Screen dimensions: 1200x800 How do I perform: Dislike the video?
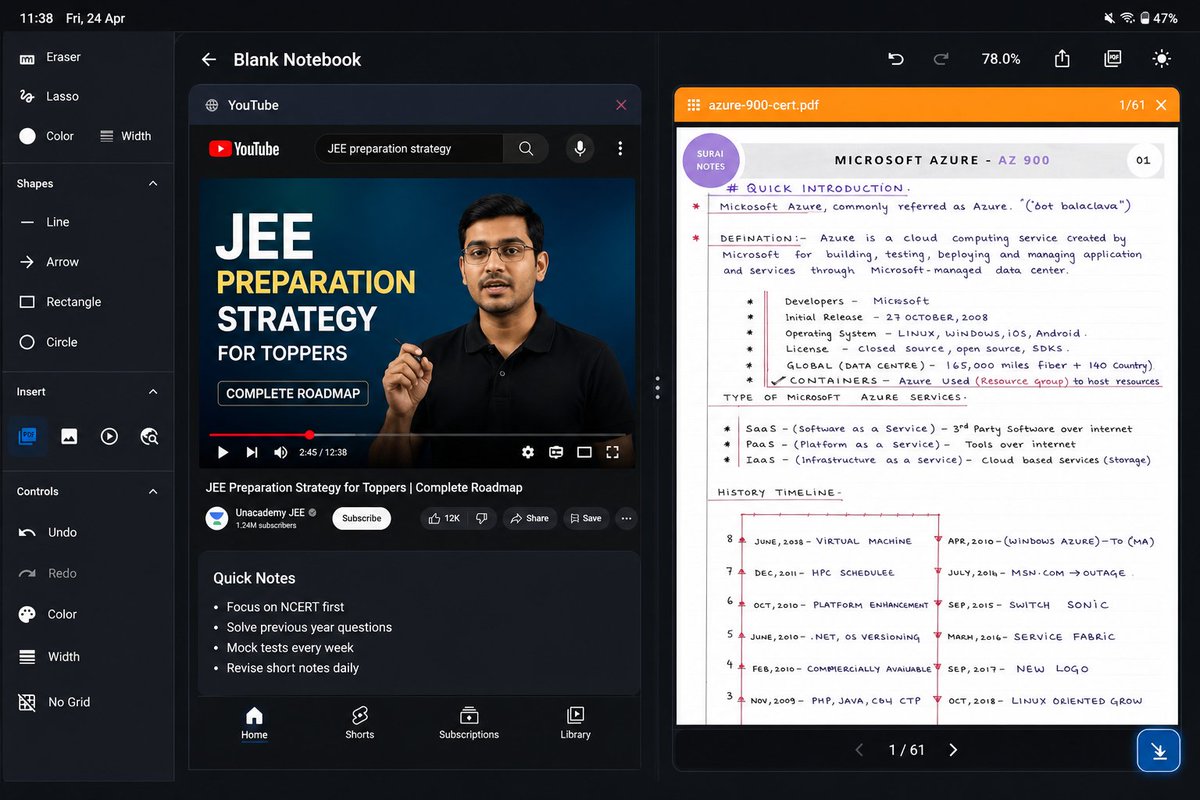(482, 518)
